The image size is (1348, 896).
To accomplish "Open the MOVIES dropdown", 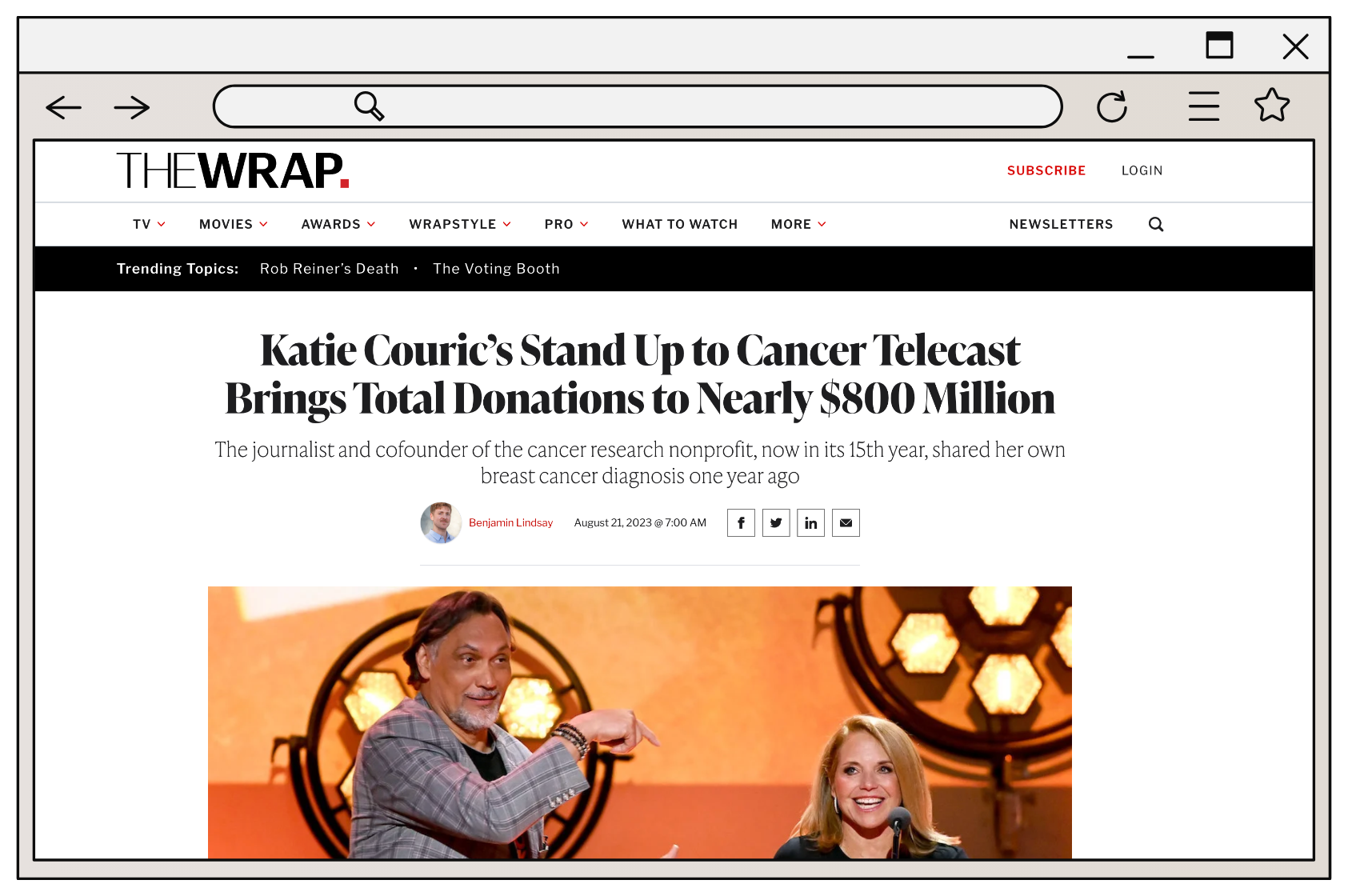I will (x=232, y=224).
